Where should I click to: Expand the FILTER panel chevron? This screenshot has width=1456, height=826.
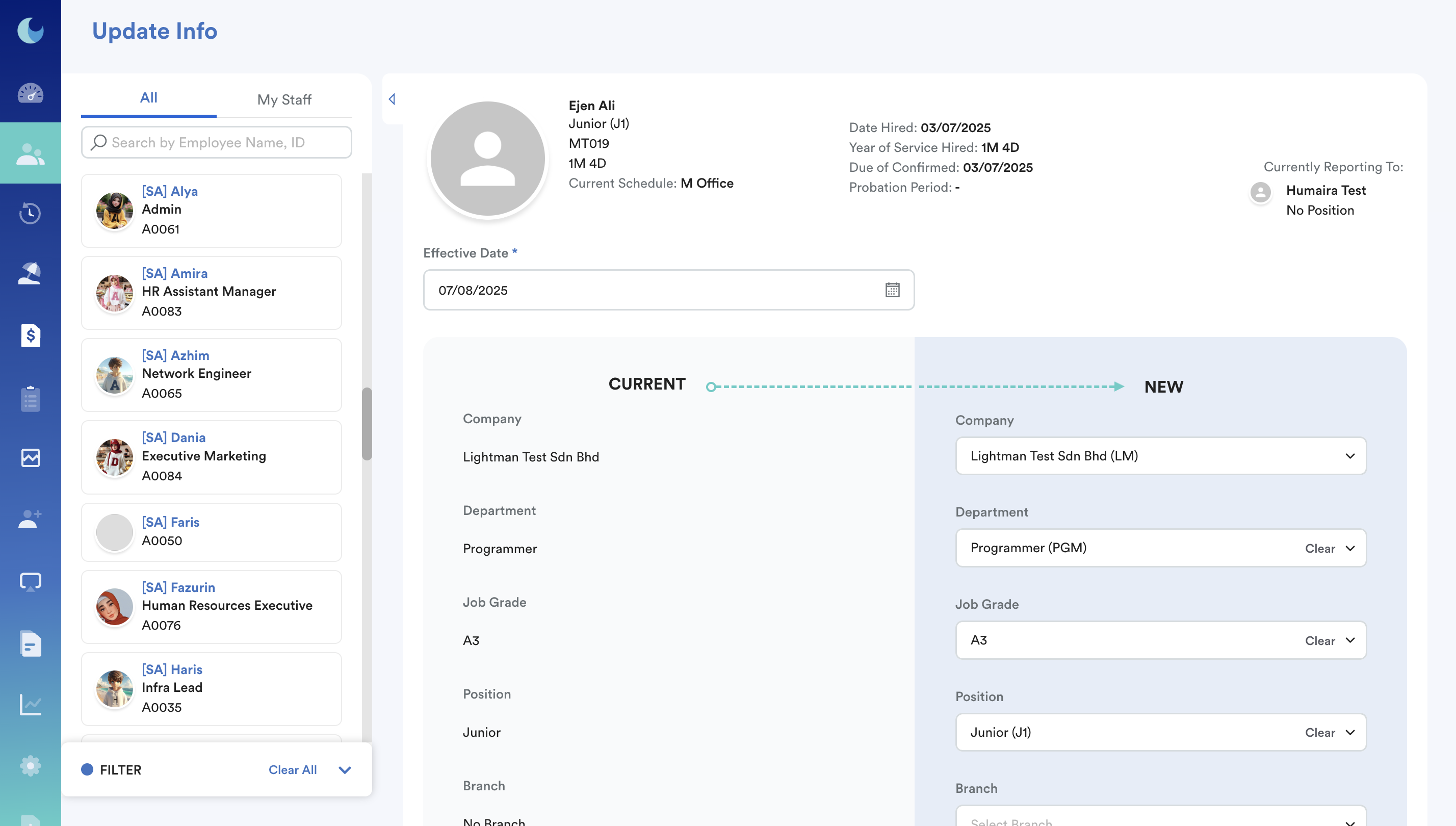coord(344,770)
